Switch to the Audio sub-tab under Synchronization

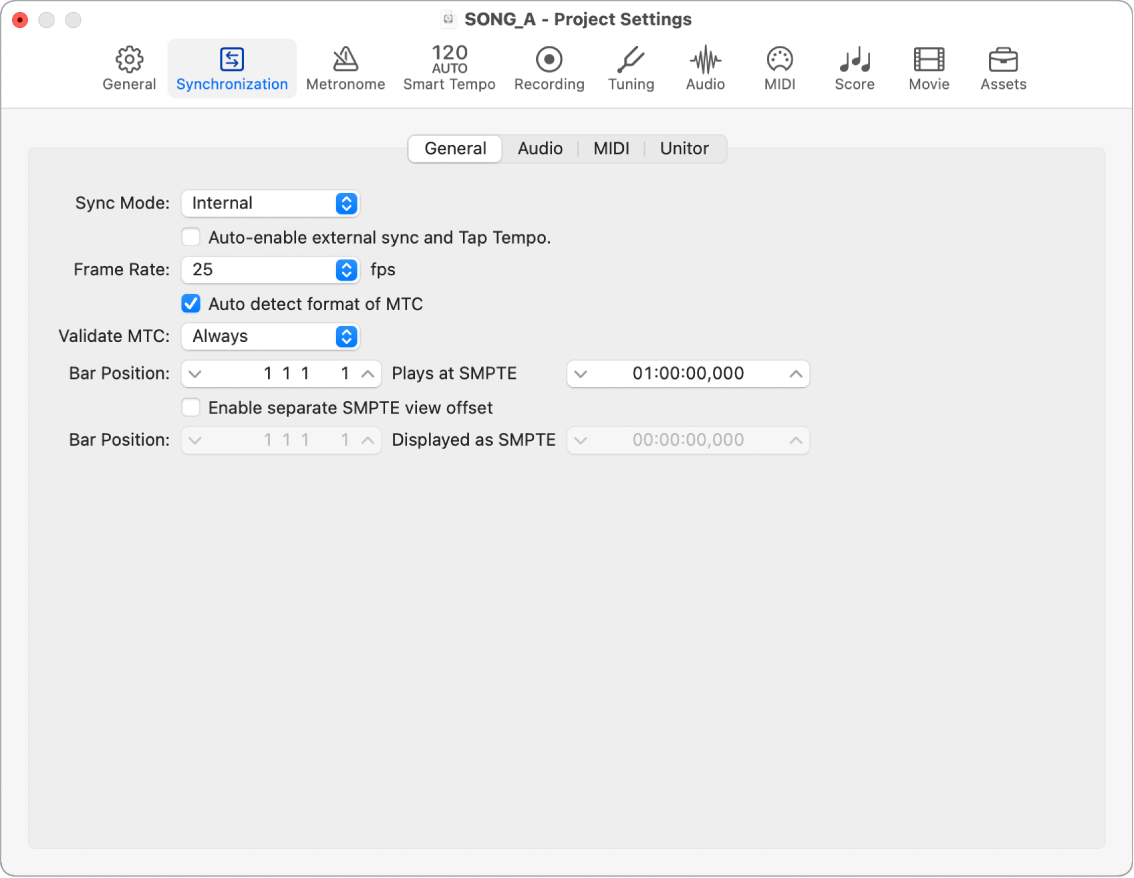[540, 149]
